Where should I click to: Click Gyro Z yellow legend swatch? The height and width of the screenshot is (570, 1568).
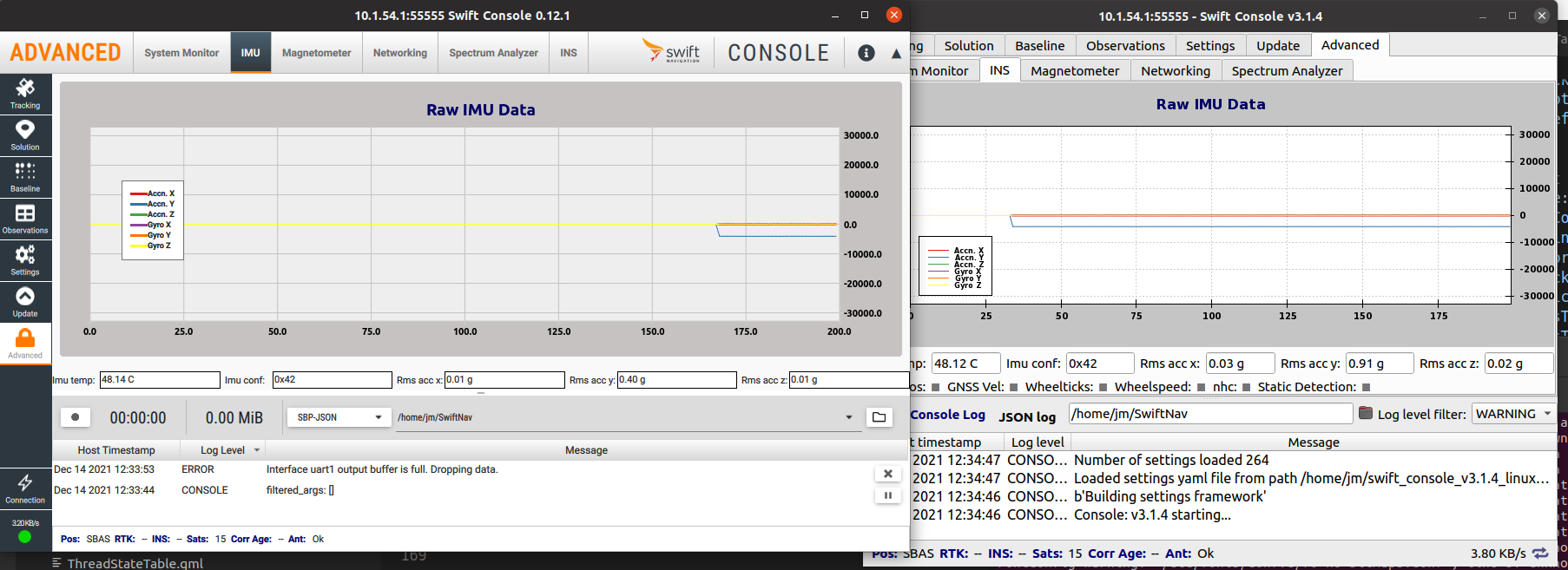[138, 246]
